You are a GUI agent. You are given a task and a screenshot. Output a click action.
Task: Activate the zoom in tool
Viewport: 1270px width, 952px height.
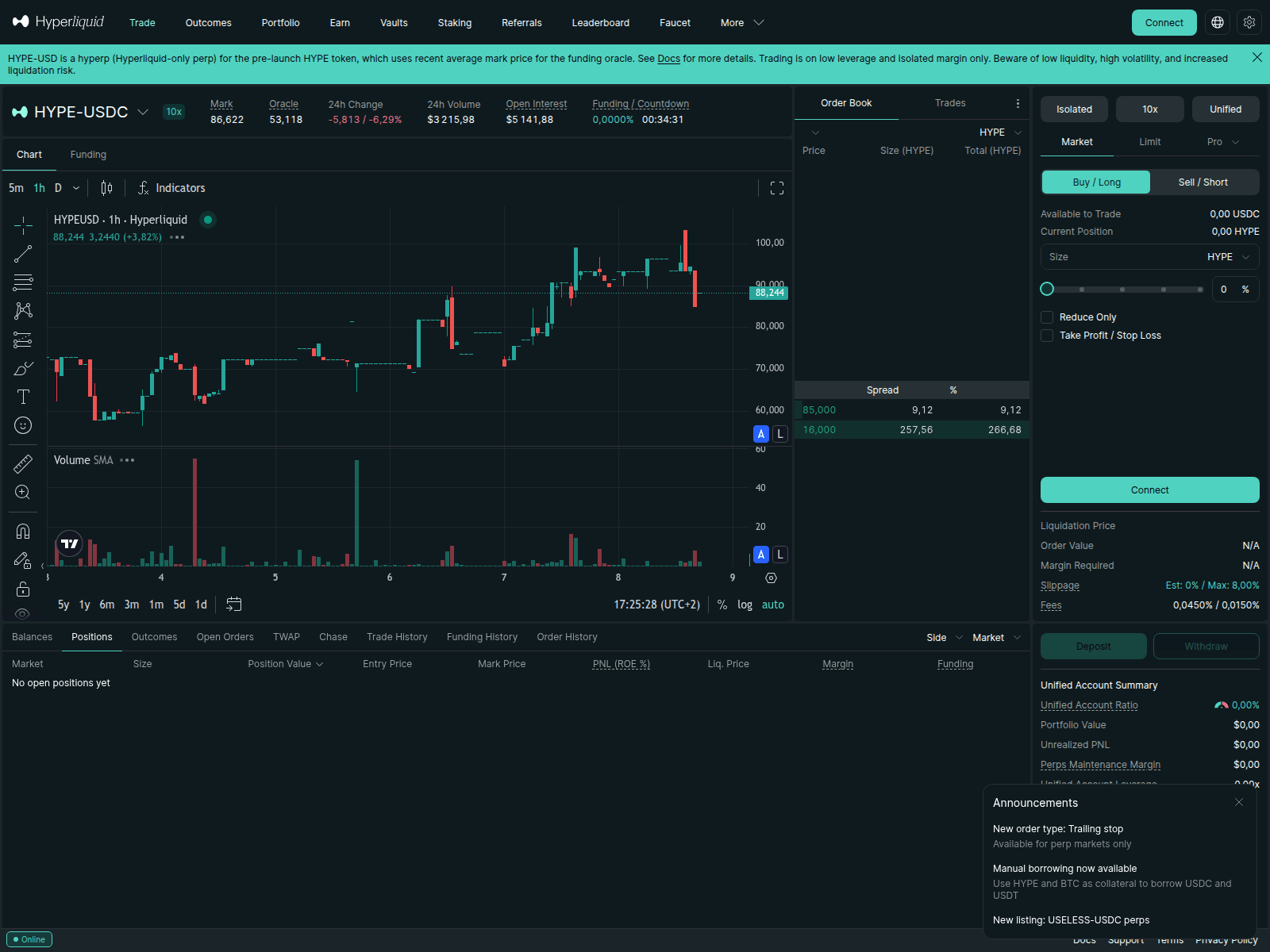[23, 492]
